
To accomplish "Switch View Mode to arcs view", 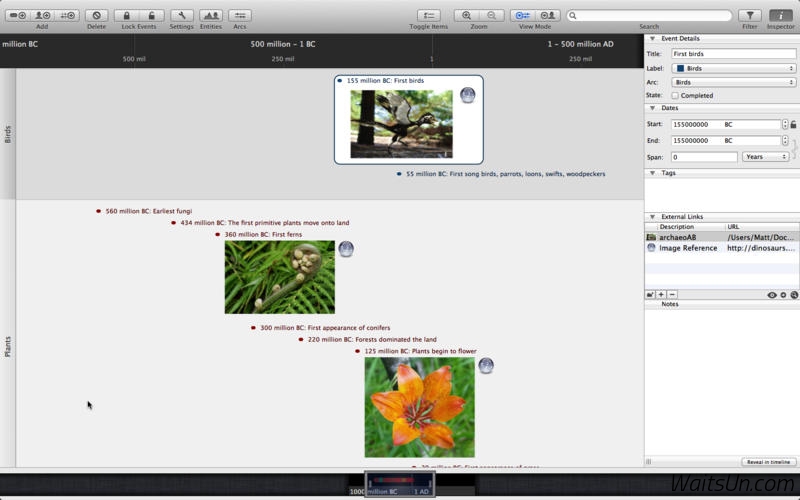I will pyautogui.click(x=522, y=15).
